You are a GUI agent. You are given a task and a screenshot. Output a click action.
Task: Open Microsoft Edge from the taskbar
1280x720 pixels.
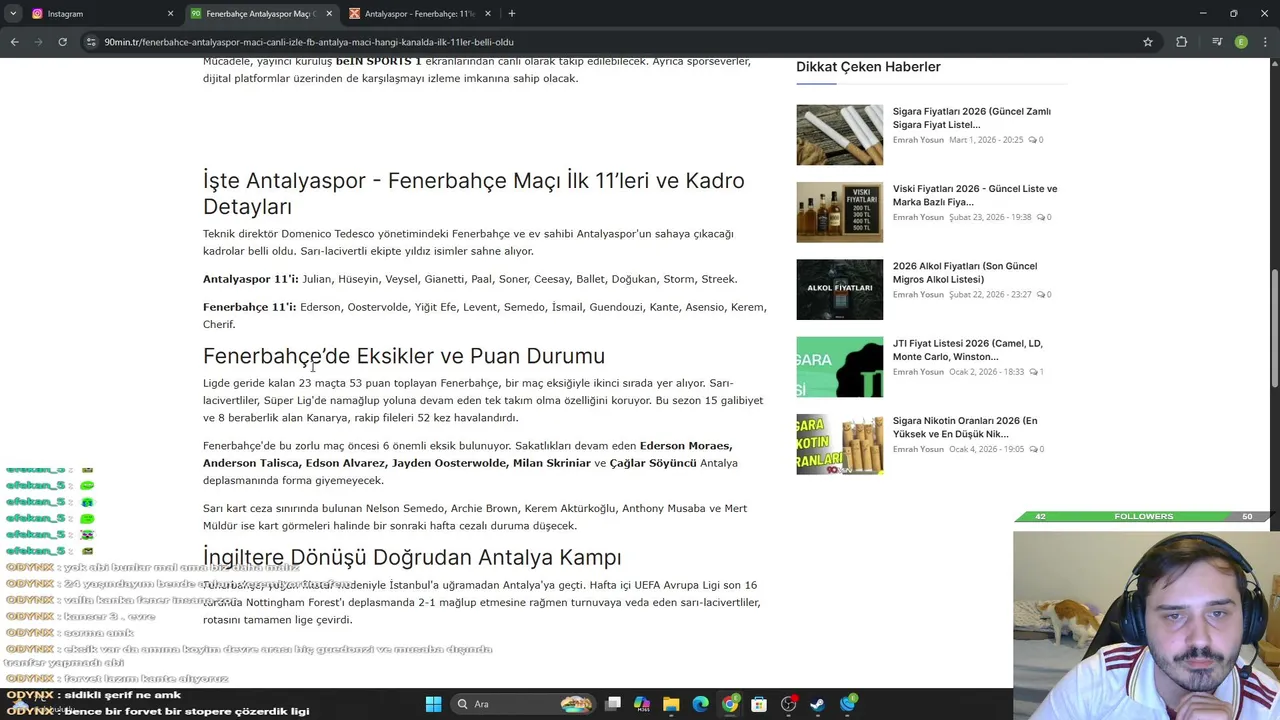(x=700, y=704)
